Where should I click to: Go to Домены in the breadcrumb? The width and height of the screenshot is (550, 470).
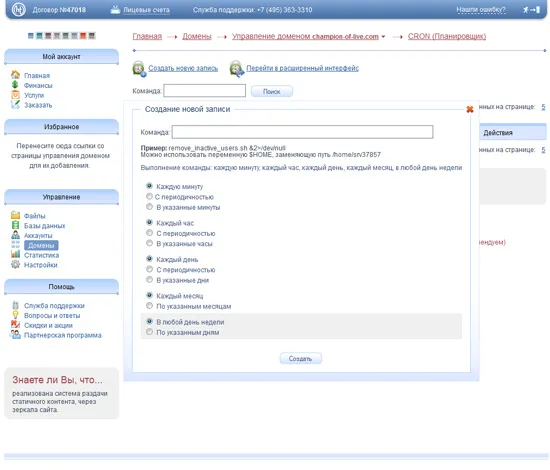tap(197, 36)
